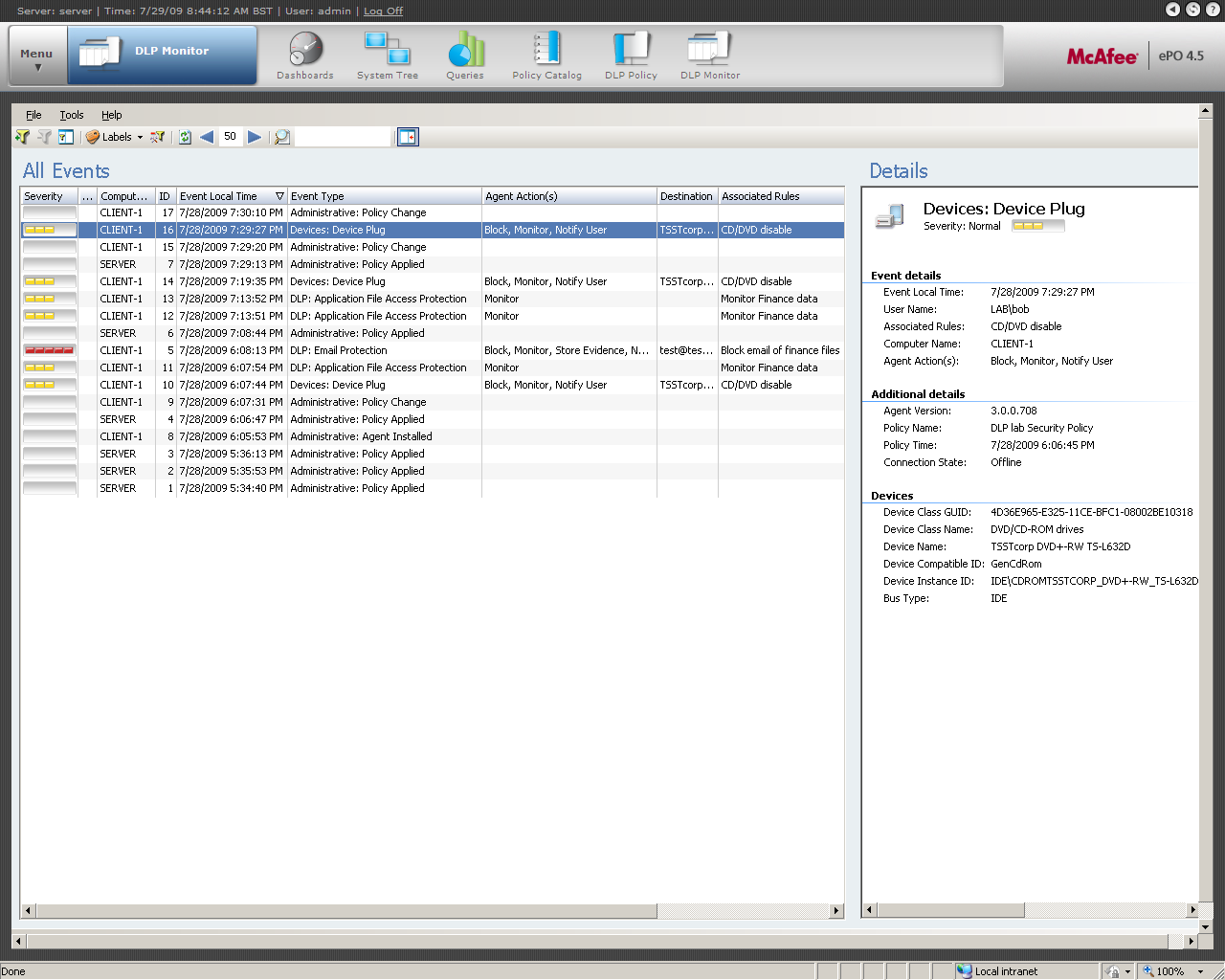Click the empty search text box
Screen dimensions: 1225x980
click(x=344, y=137)
